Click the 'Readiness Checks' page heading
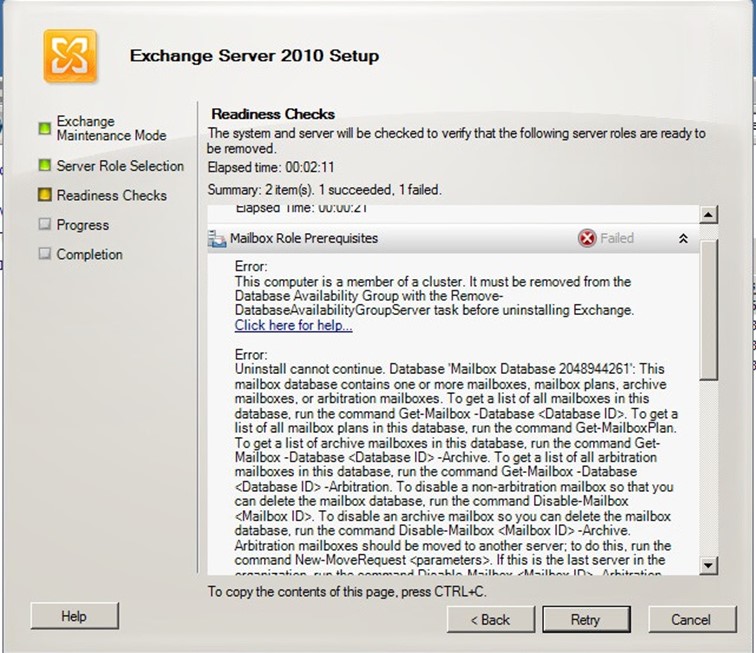The height and width of the screenshot is (653, 756). (273, 114)
